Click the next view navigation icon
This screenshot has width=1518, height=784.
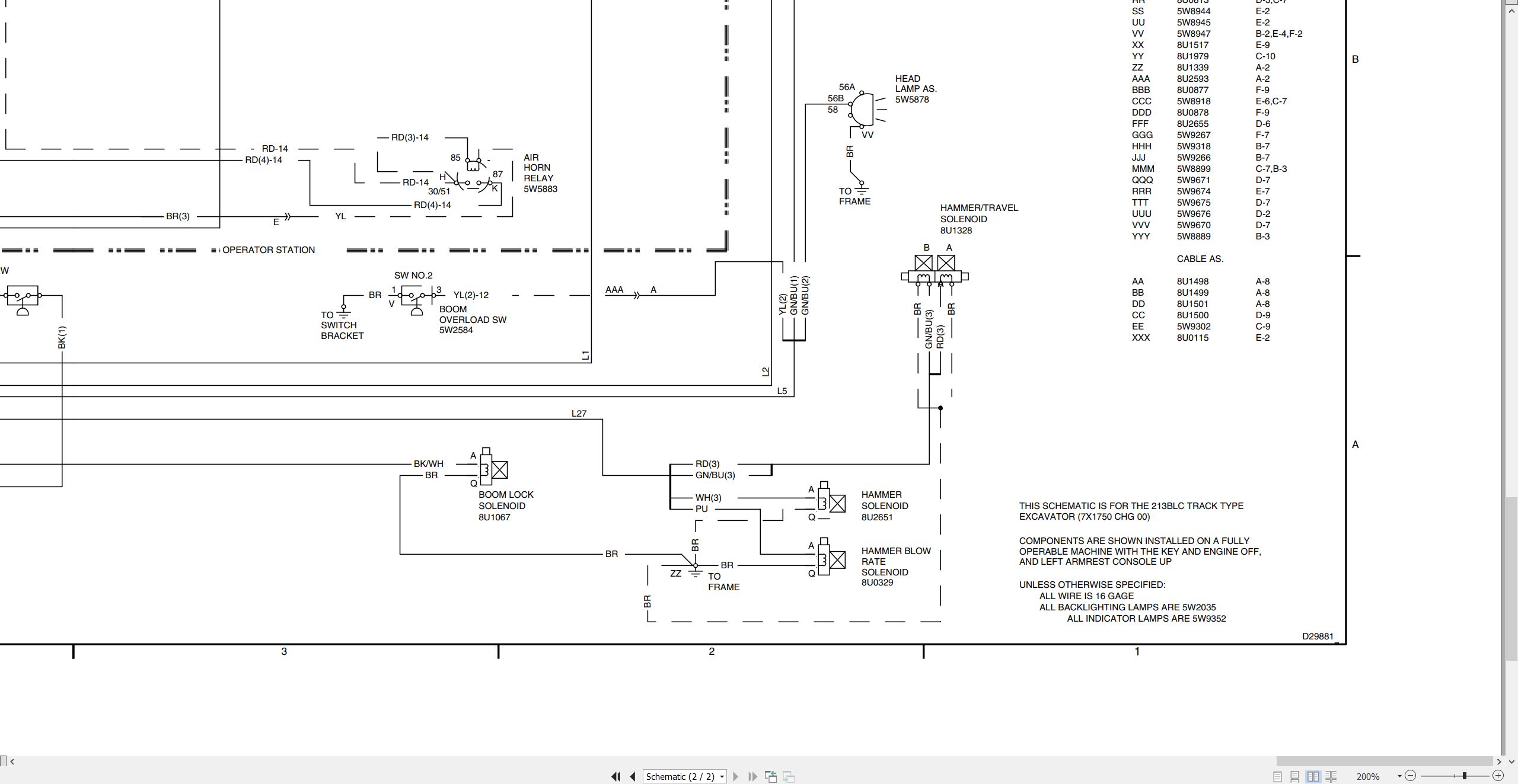(789, 776)
